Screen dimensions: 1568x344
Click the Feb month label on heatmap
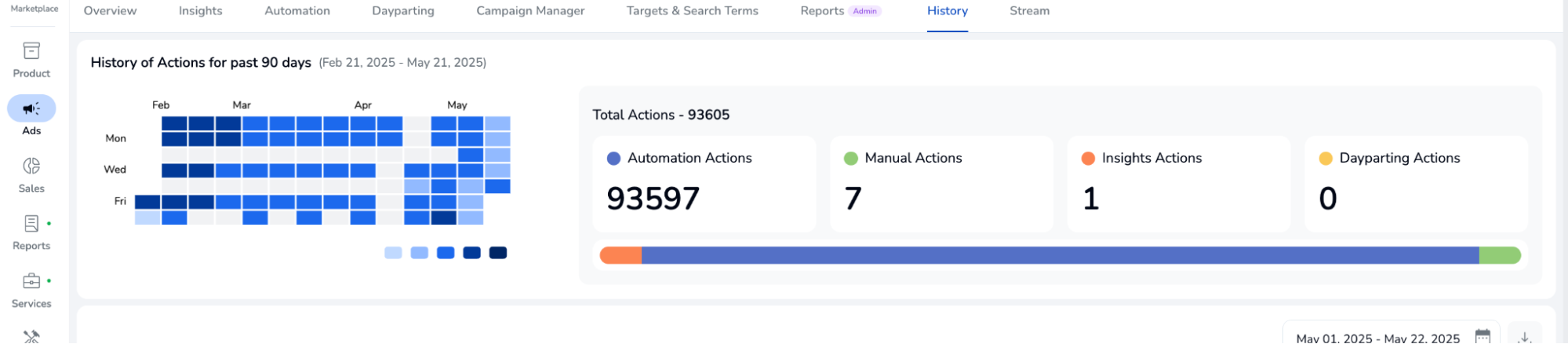tap(161, 105)
